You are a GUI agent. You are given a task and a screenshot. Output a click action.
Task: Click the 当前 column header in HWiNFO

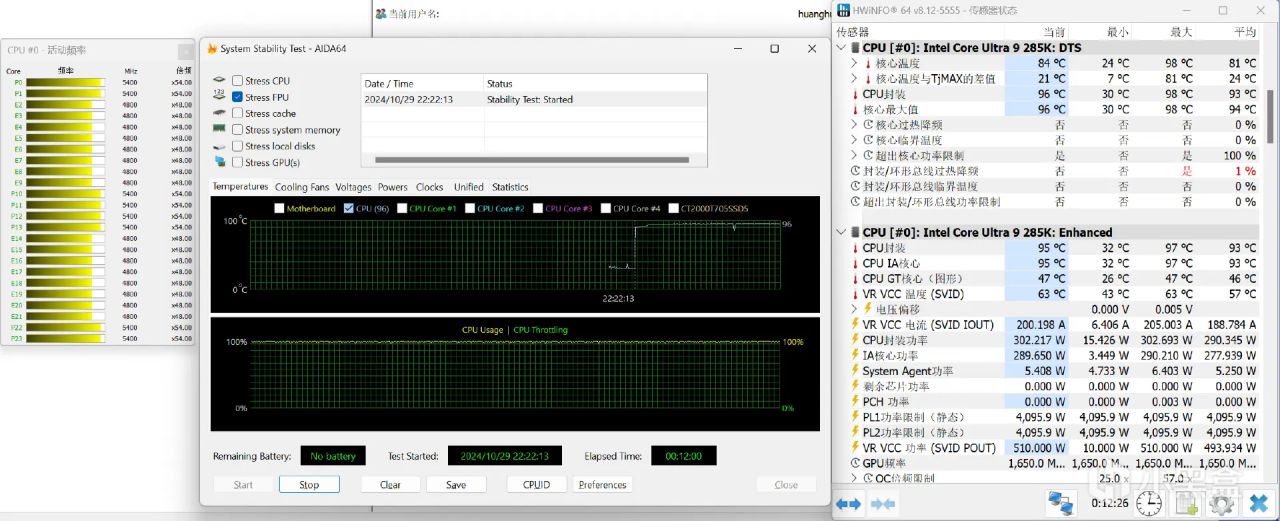point(1053,32)
